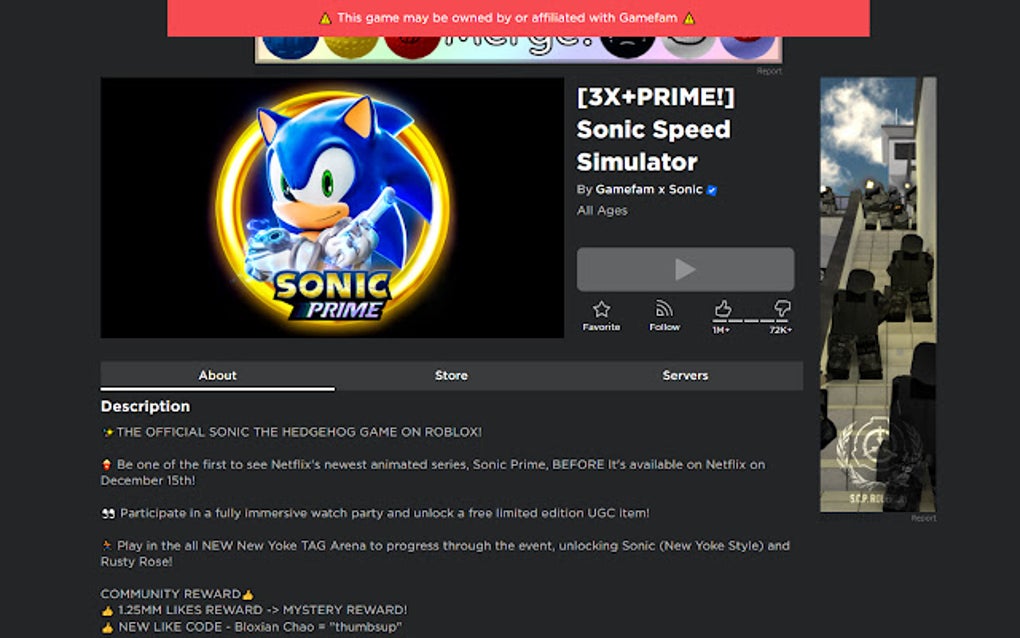Screen dimensions: 1020x638
Task: Switch to the Servers tab
Action: (x=685, y=375)
